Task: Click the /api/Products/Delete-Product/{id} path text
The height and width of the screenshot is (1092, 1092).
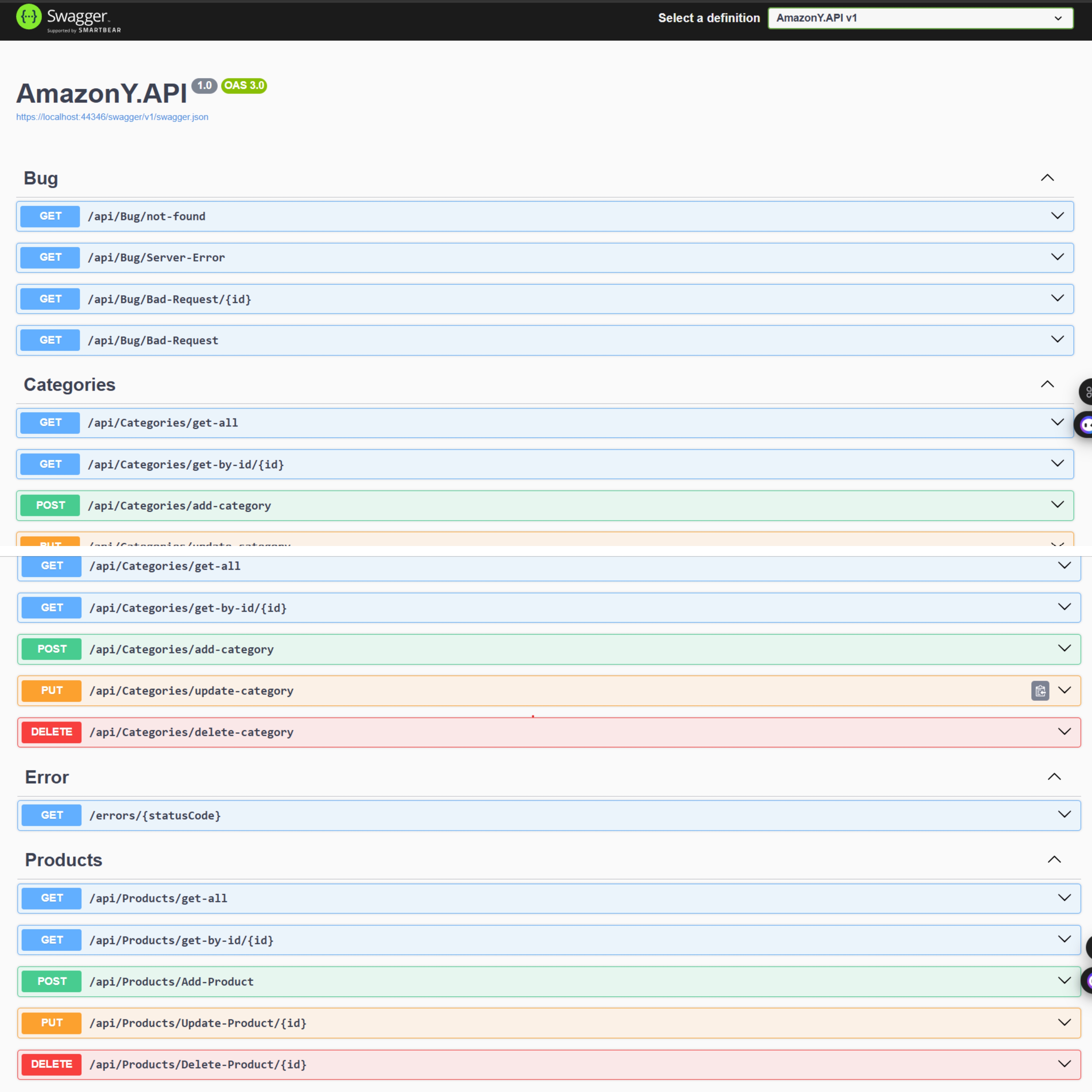Action: click(x=198, y=1065)
